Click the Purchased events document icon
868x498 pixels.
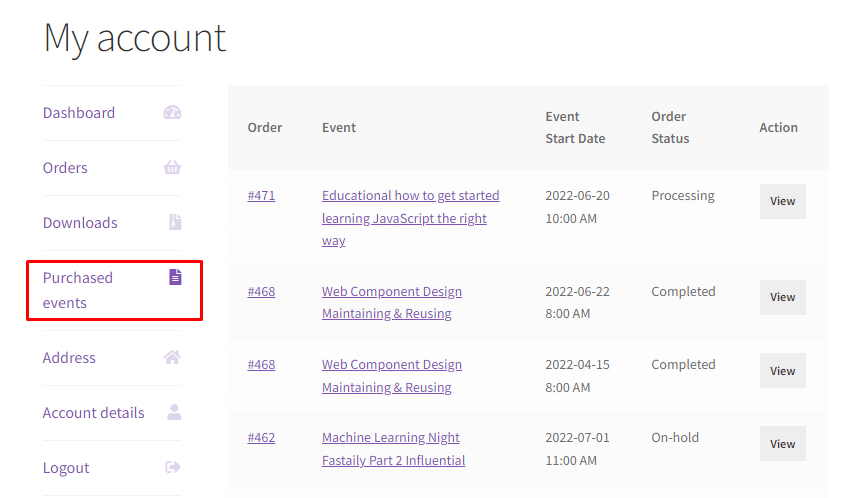(x=175, y=277)
